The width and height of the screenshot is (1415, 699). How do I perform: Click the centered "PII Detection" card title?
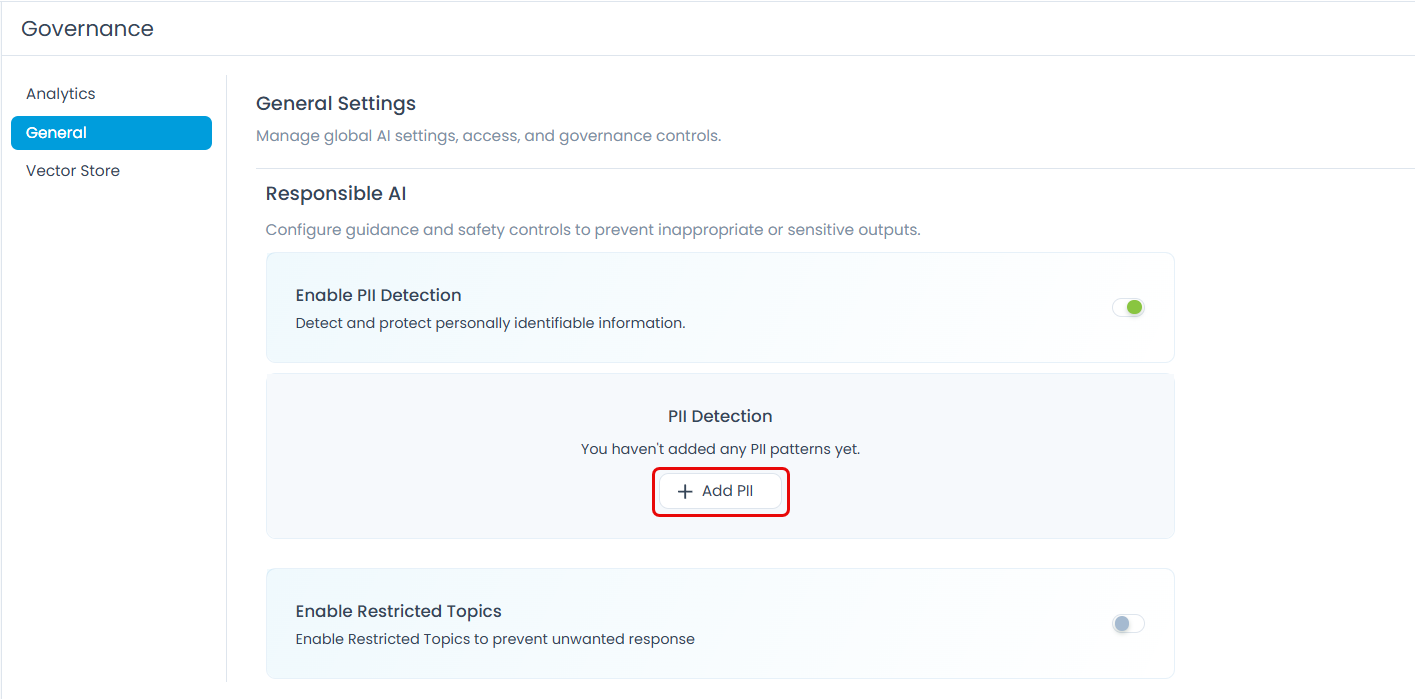[720, 416]
